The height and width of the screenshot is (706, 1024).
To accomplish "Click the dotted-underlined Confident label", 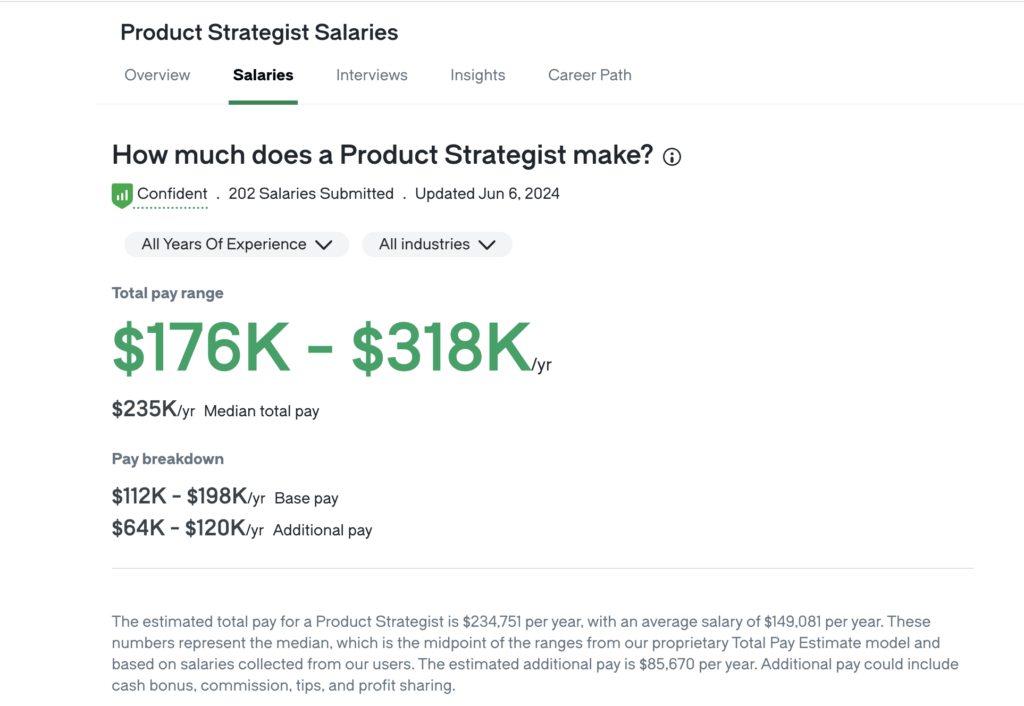I will coord(173,194).
